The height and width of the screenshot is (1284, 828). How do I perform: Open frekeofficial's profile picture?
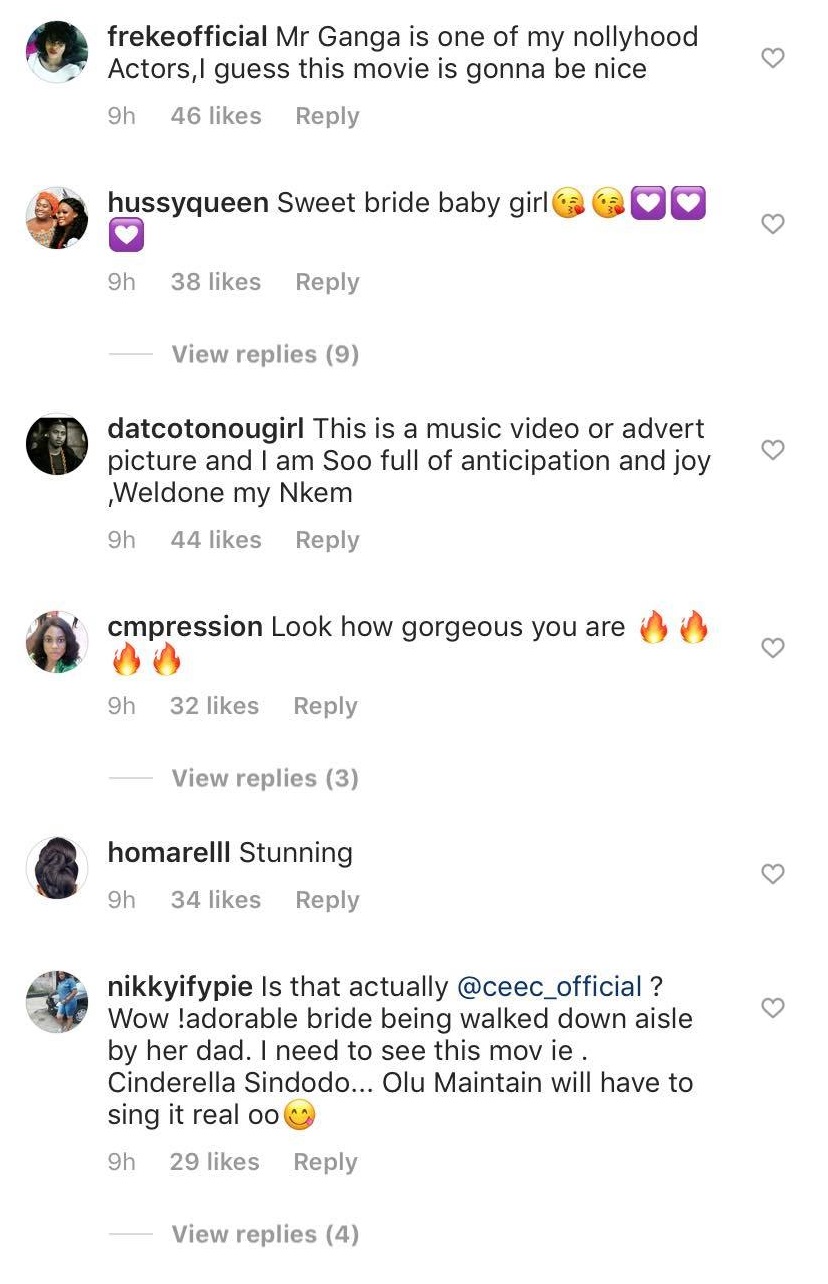56,52
